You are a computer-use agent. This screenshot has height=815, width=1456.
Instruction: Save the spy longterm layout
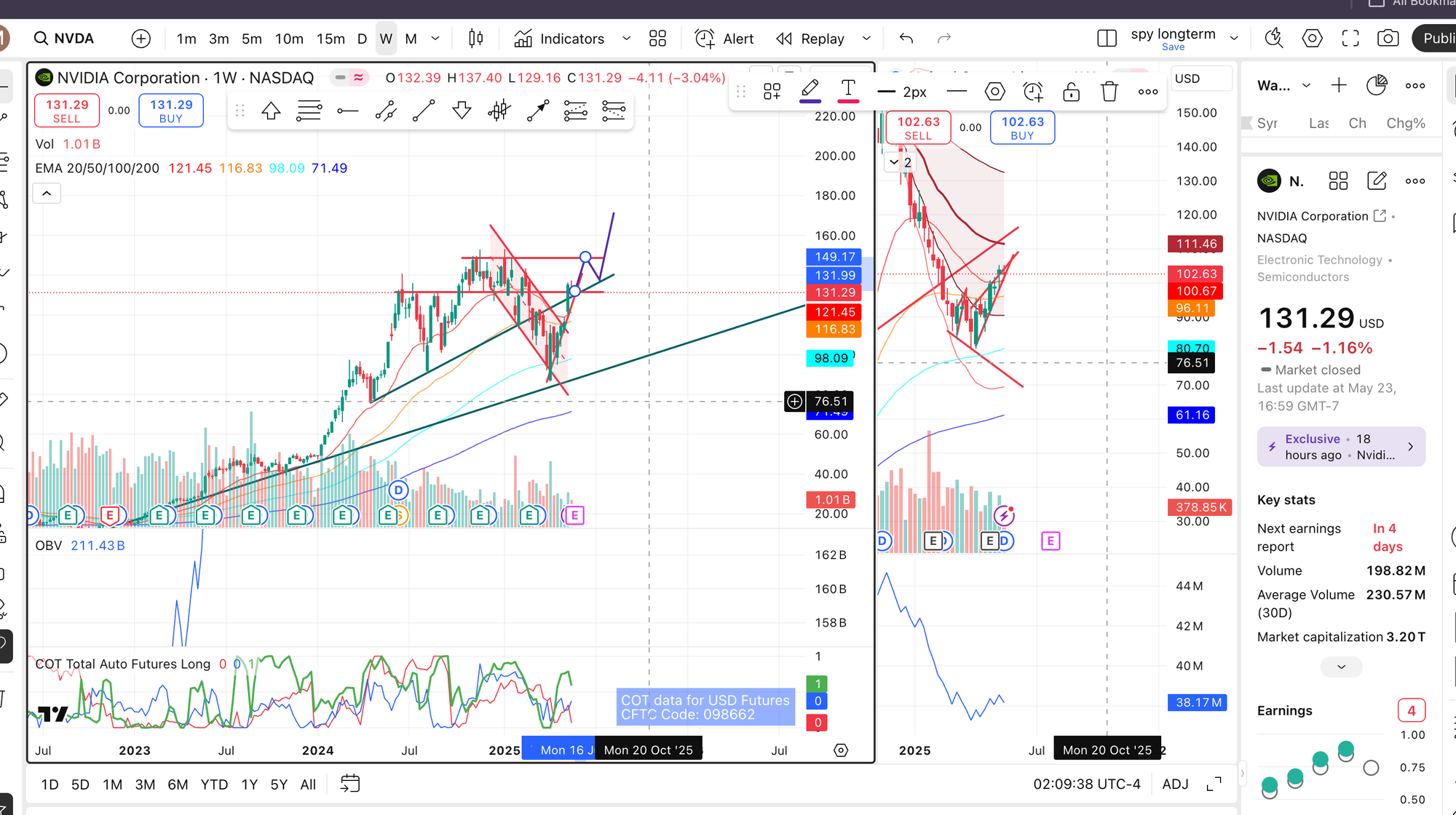(x=1173, y=47)
